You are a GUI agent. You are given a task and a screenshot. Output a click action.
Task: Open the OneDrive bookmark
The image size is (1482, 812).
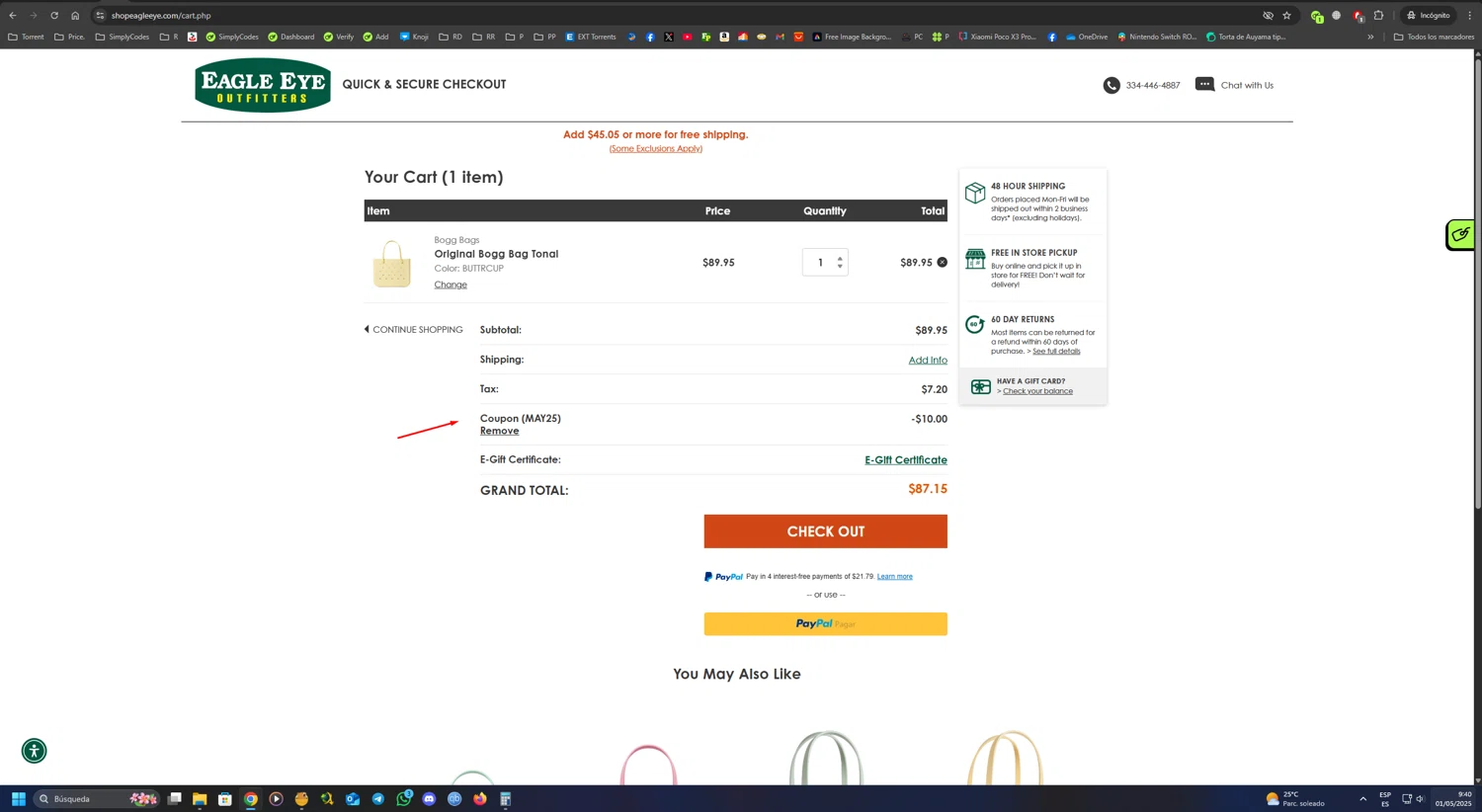[x=1086, y=37]
